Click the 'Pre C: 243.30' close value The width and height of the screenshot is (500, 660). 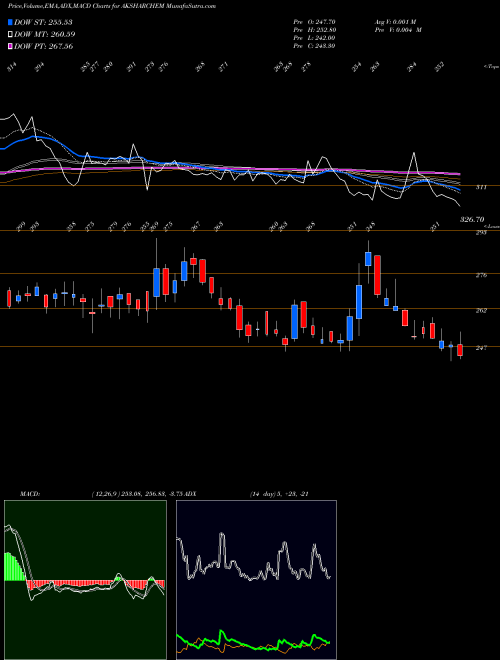[x=314, y=46]
